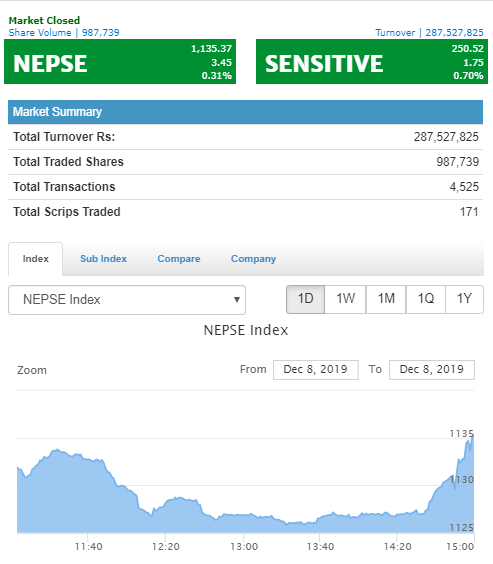Click the 13:00 time axis label

tap(244, 547)
